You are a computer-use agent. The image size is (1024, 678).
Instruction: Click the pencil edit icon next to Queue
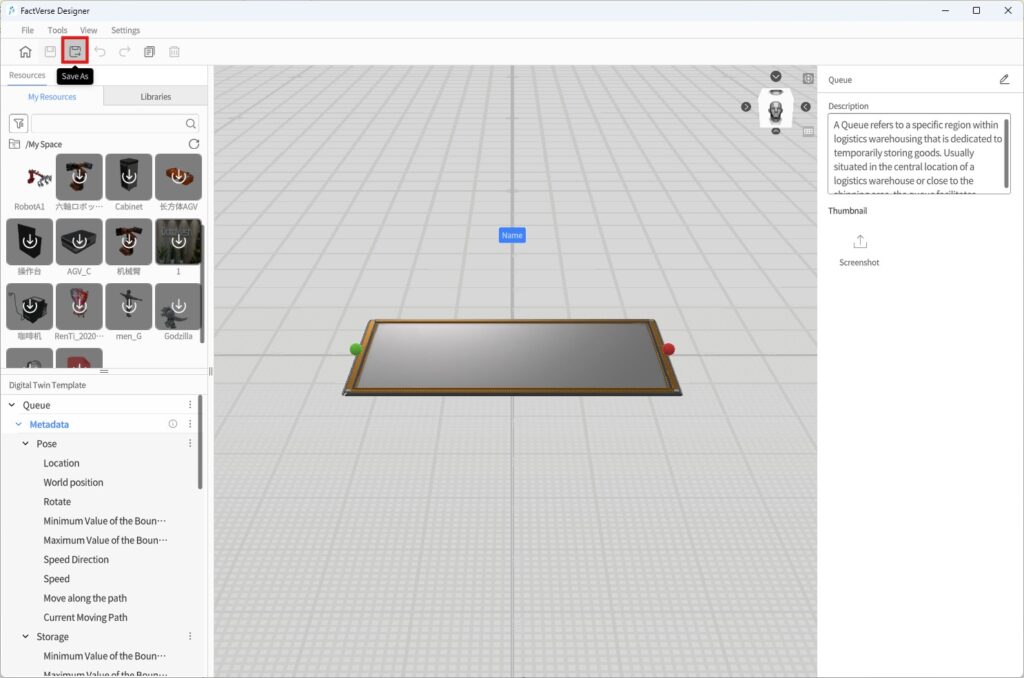pyautogui.click(x=1004, y=80)
